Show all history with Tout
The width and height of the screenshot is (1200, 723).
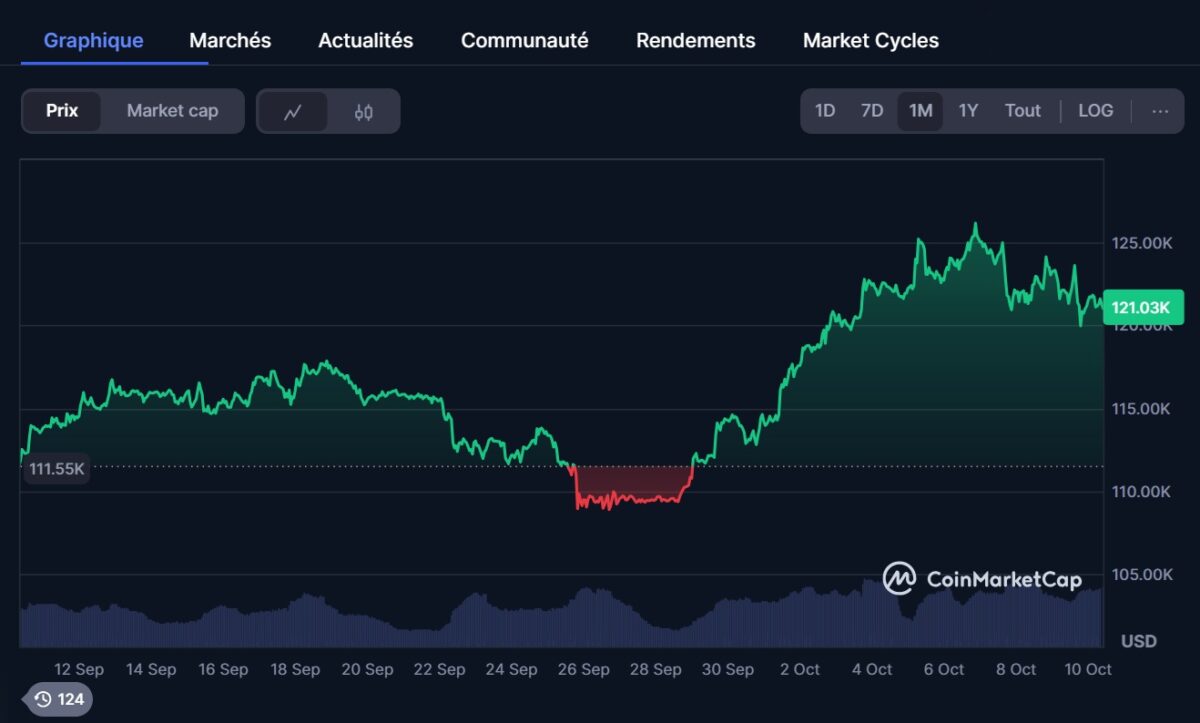point(1022,111)
